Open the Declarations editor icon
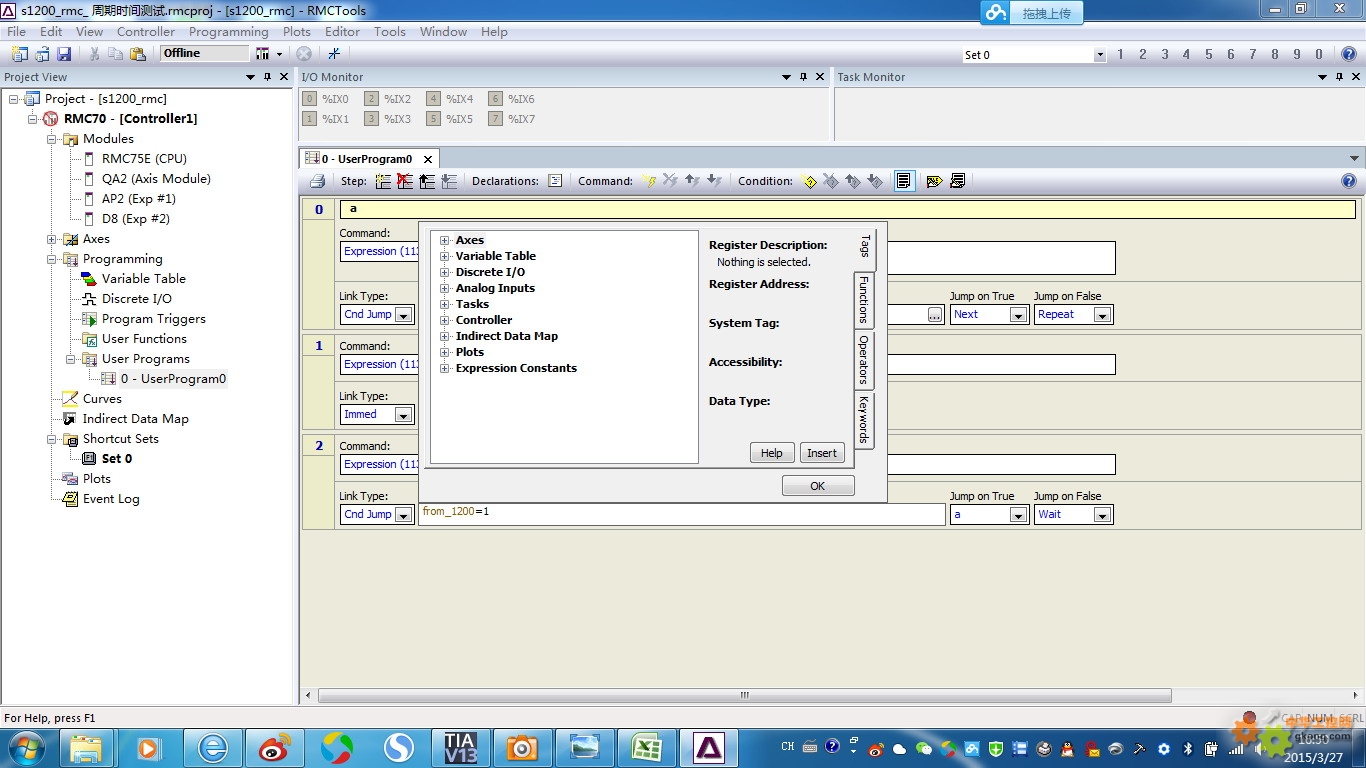1366x768 pixels. (x=555, y=181)
